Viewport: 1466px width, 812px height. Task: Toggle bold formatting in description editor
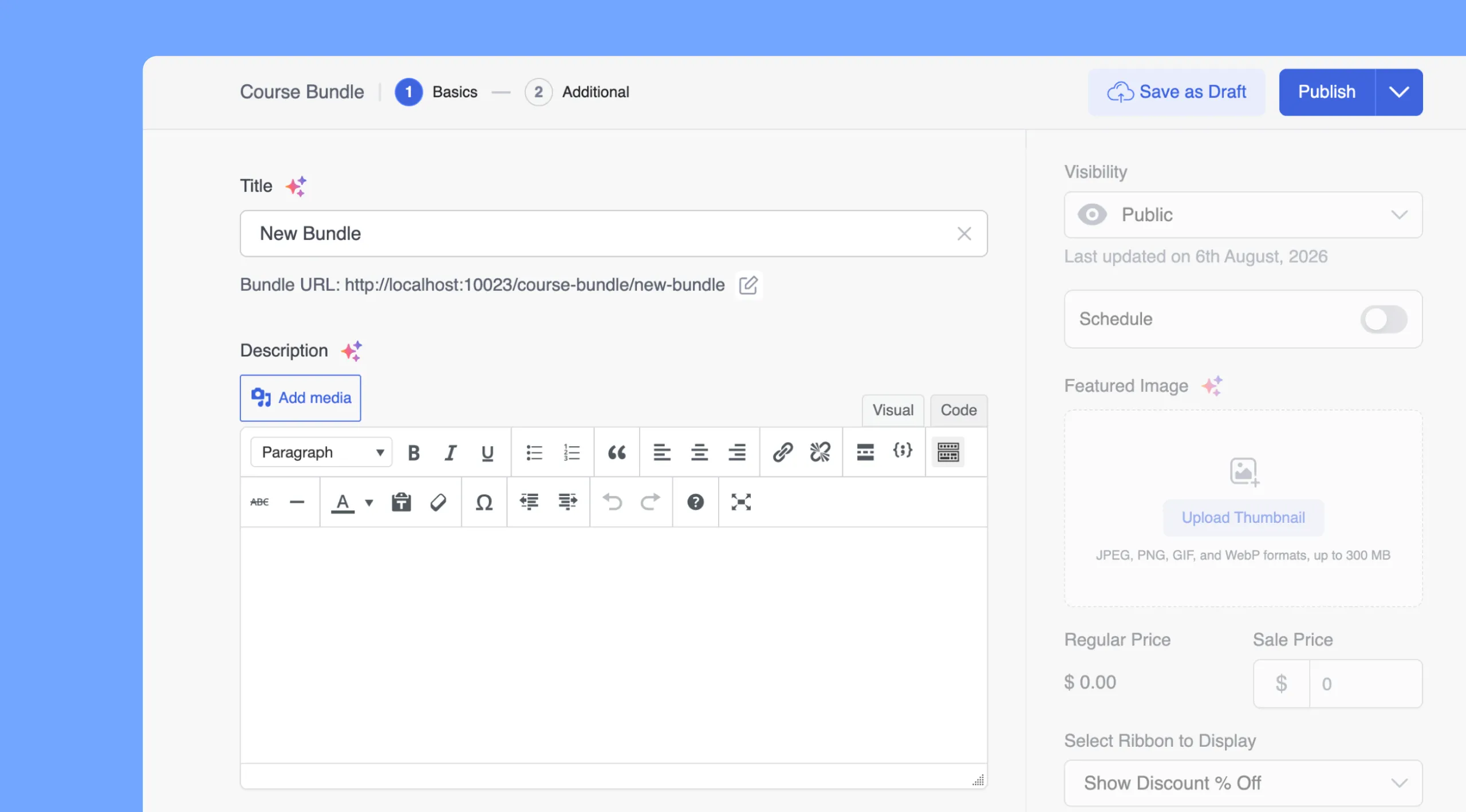413,452
